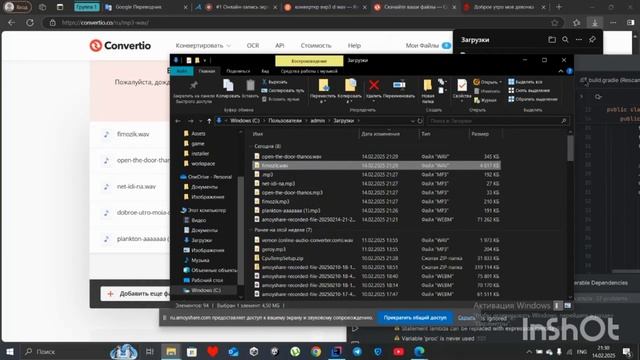Open OCR link in Convertio header
Viewport: 640px width, 360px height.
tap(253, 45)
